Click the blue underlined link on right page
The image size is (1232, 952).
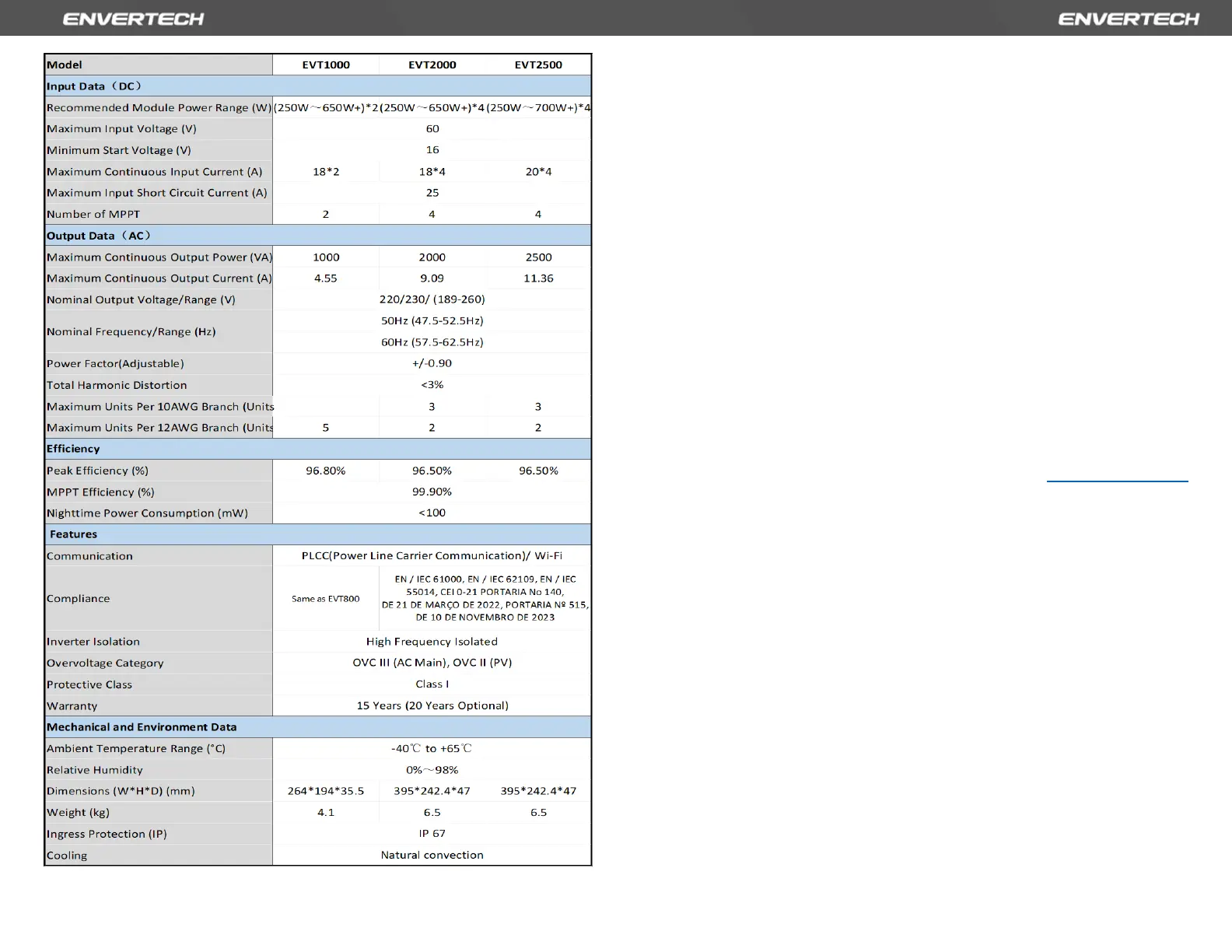[x=1117, y=481]
